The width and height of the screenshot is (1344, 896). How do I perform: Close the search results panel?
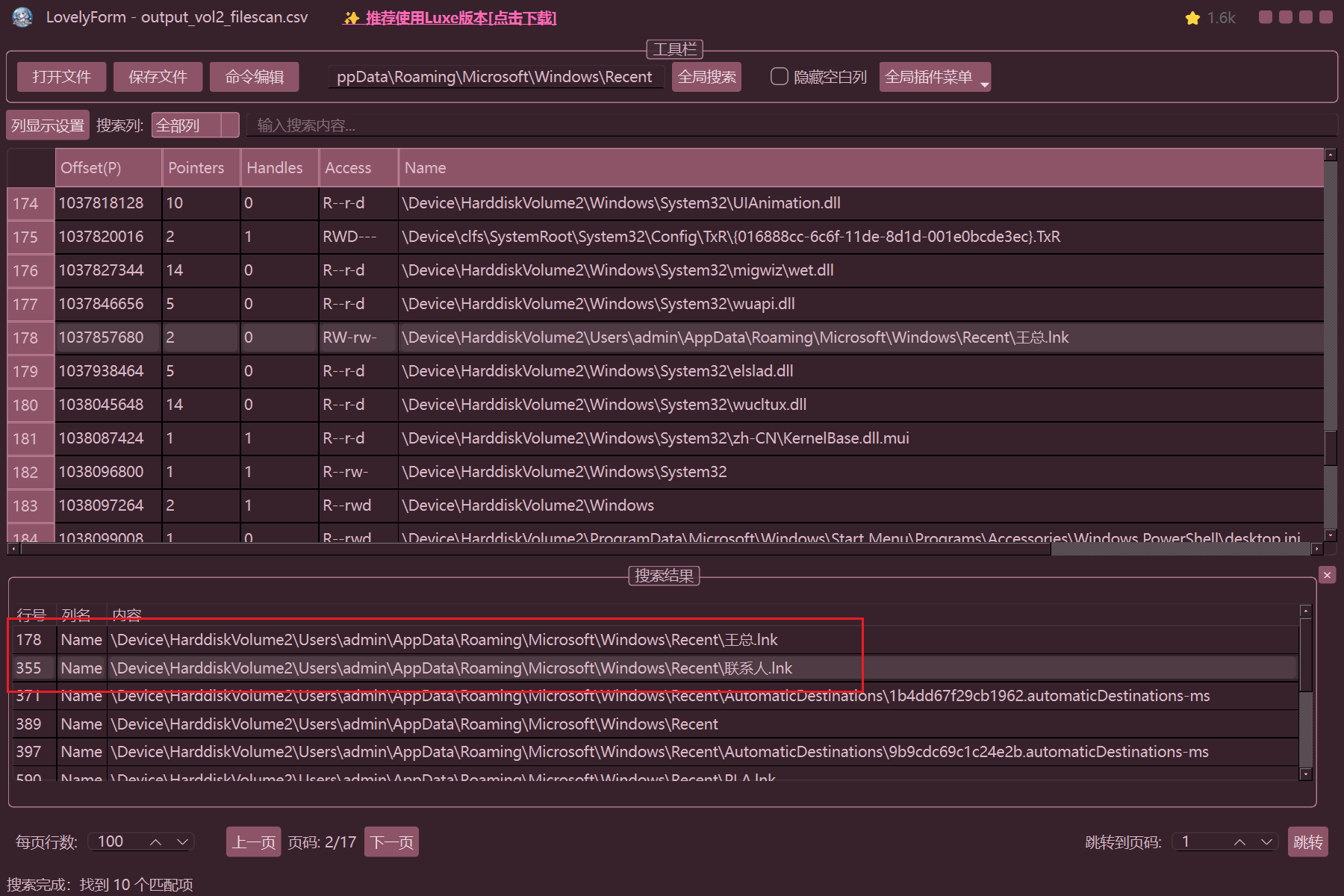pos(1327,575)
